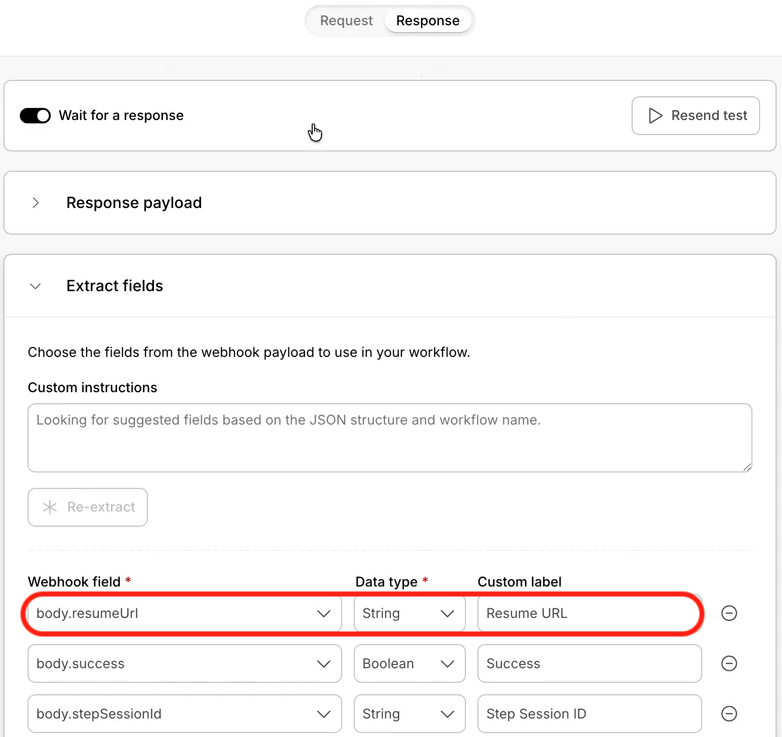Open the Boolean data type dropdown

(x=409, y=663)
